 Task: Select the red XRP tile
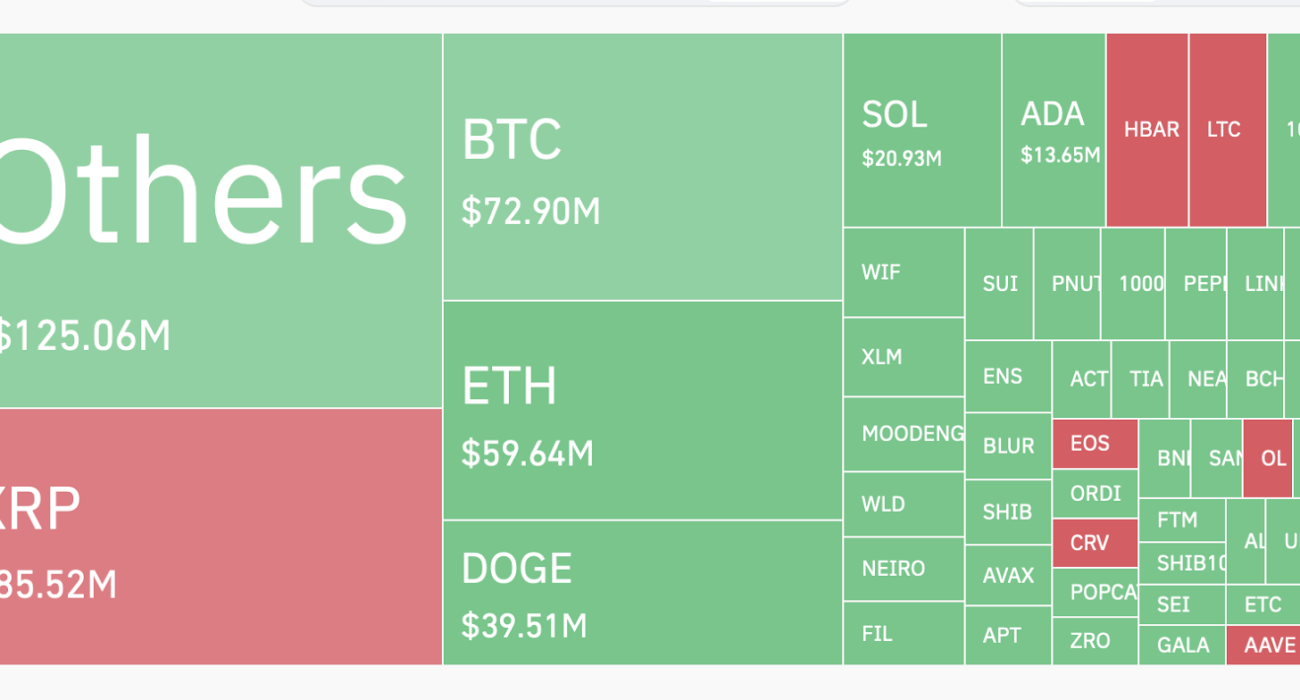coord(220,536)
